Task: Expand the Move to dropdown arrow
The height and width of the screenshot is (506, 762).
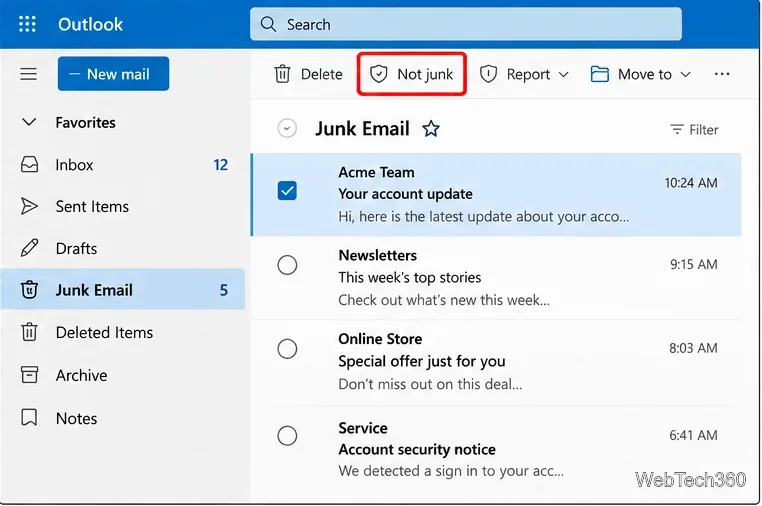Action: [x=685, y=74]
